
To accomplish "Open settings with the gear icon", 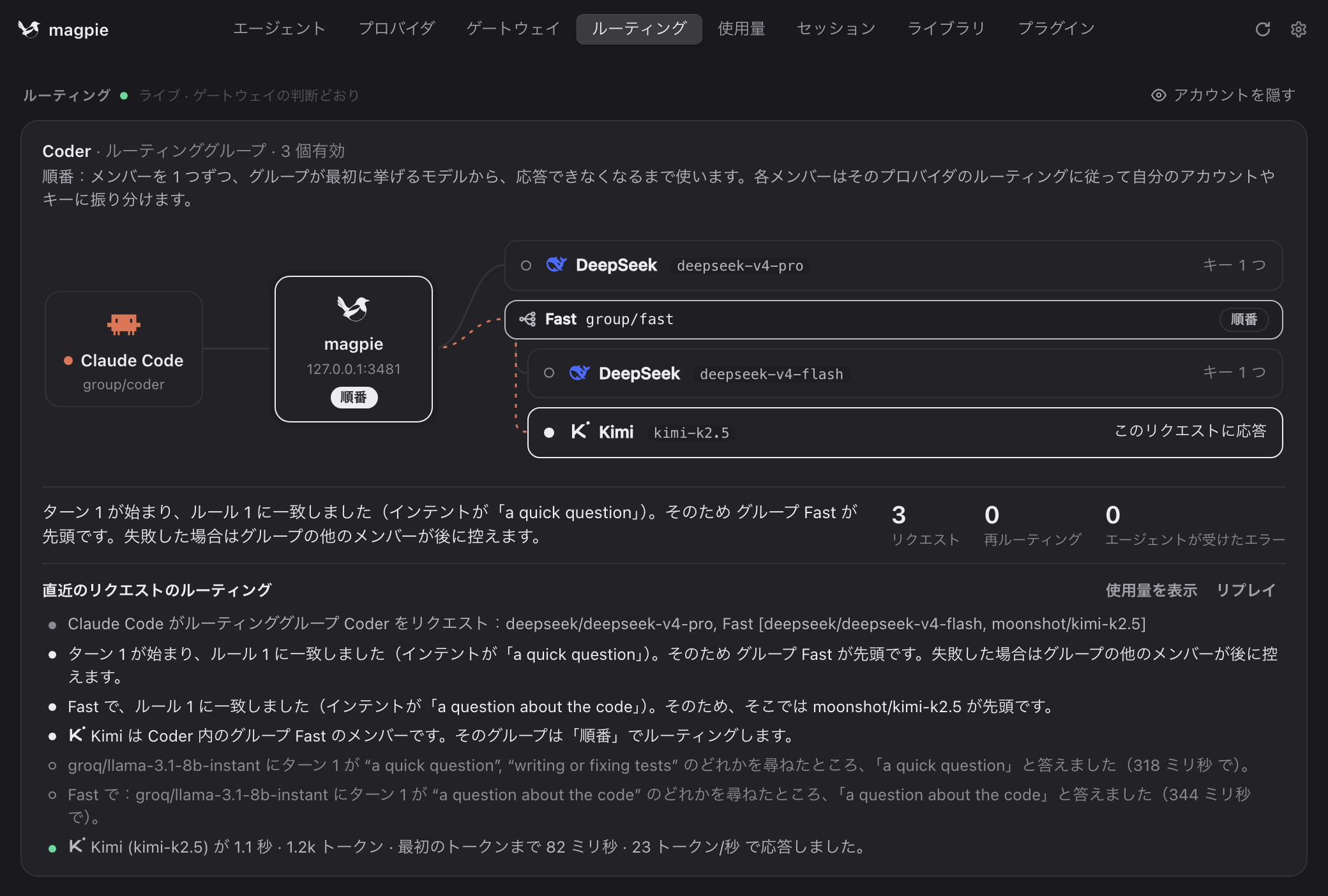I will [x=1298, y=29].
